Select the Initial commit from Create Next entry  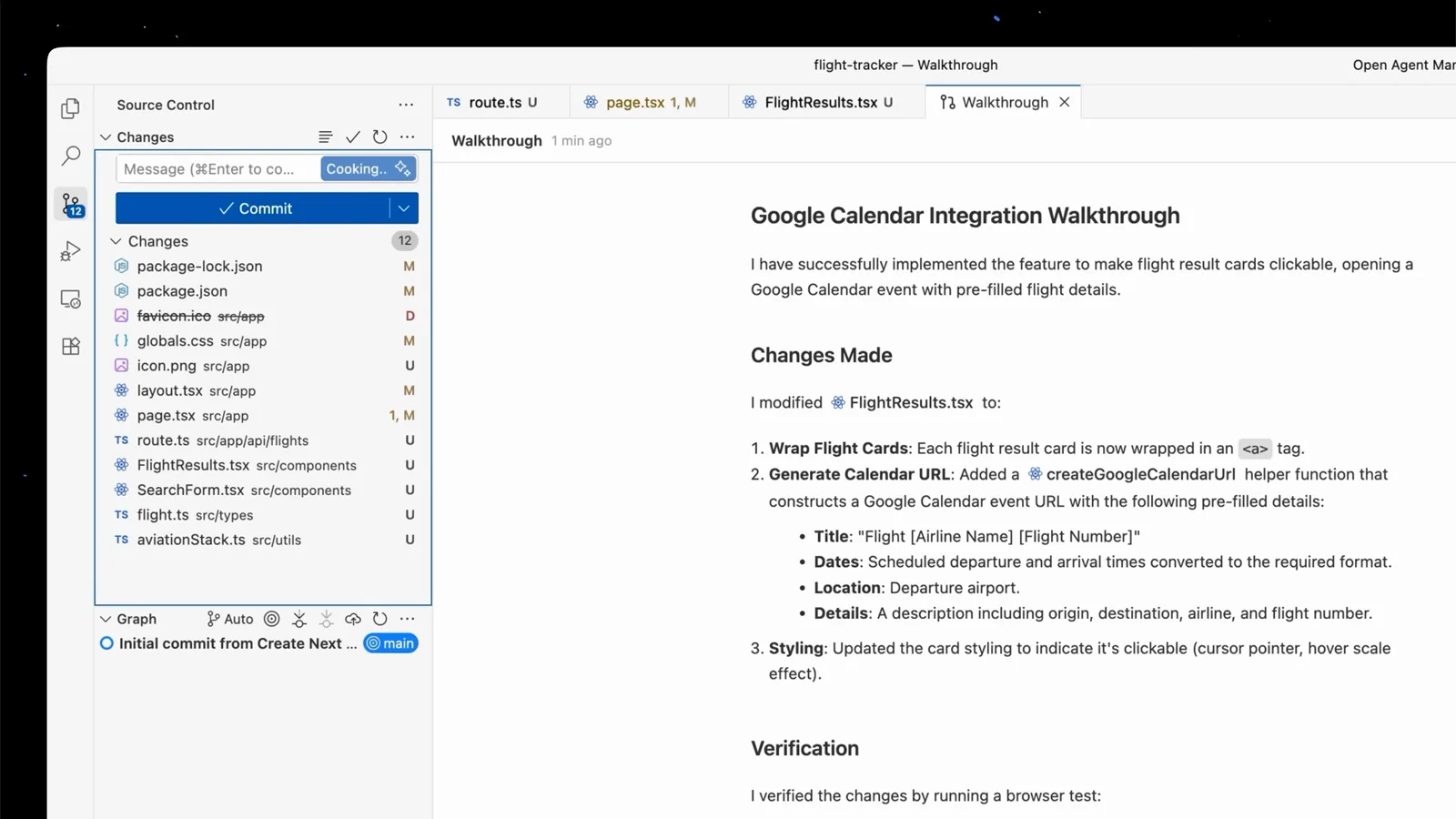[x=238, y=643]
